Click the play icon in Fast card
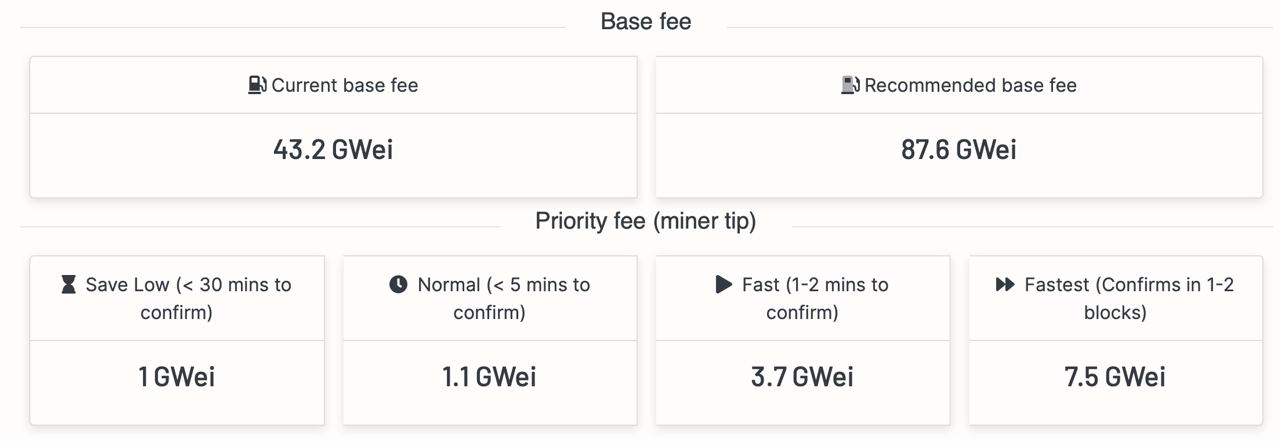This screenshot has height=441, width=1280. click(x=724, y=284)
